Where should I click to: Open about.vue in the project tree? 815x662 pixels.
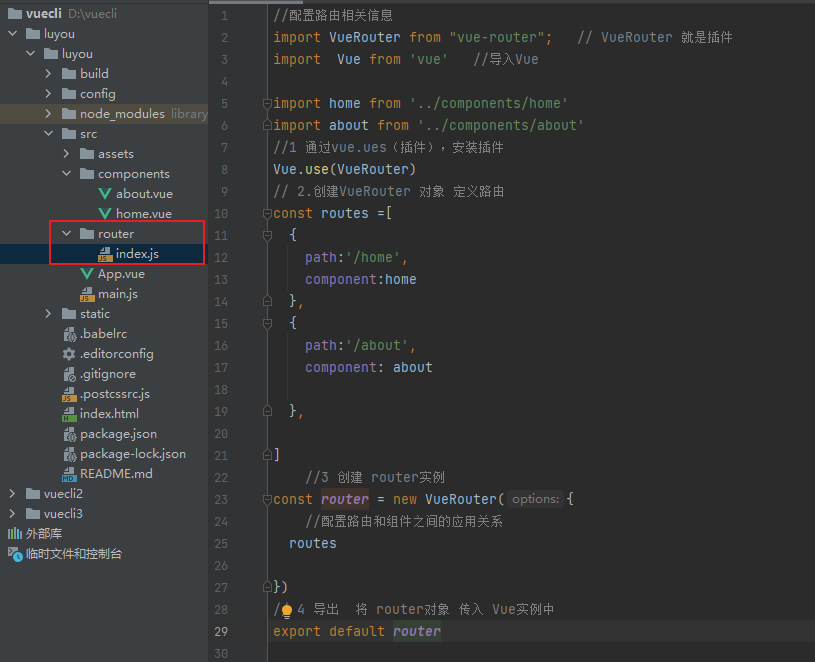144,194
